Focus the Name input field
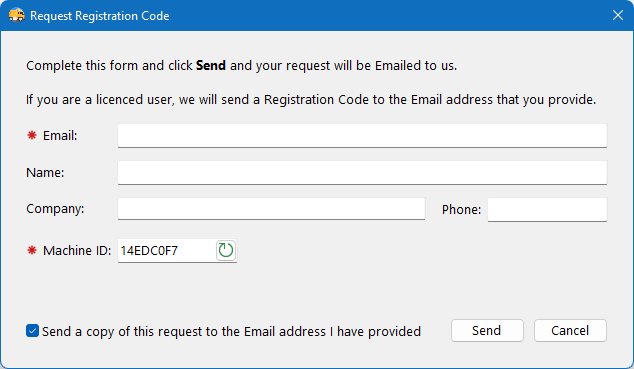This screenshot has height=369, width=634. (x=362, y=173)
